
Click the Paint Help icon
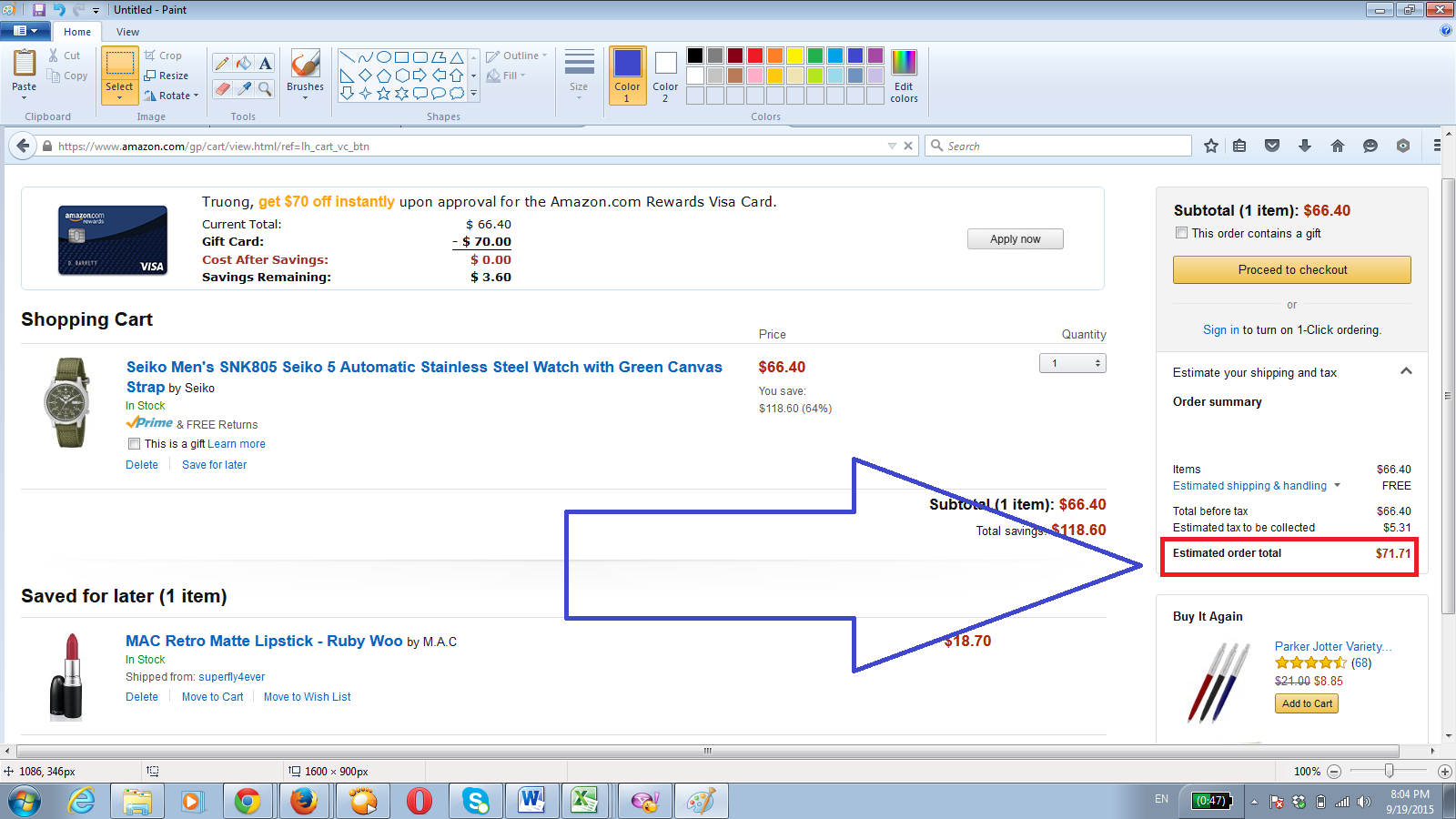coord(1445,31)
